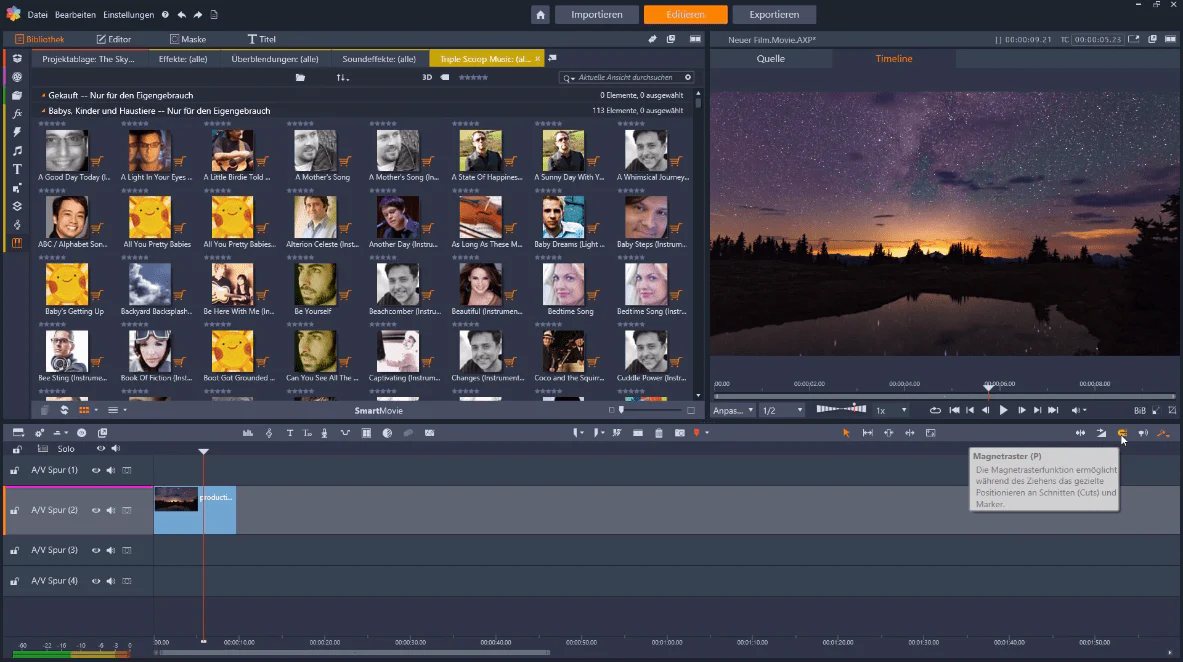Click the snapshot camera icon in timeline toolbar
The height and width of the screenshot is (662, 1183).
tap(680, 433)
